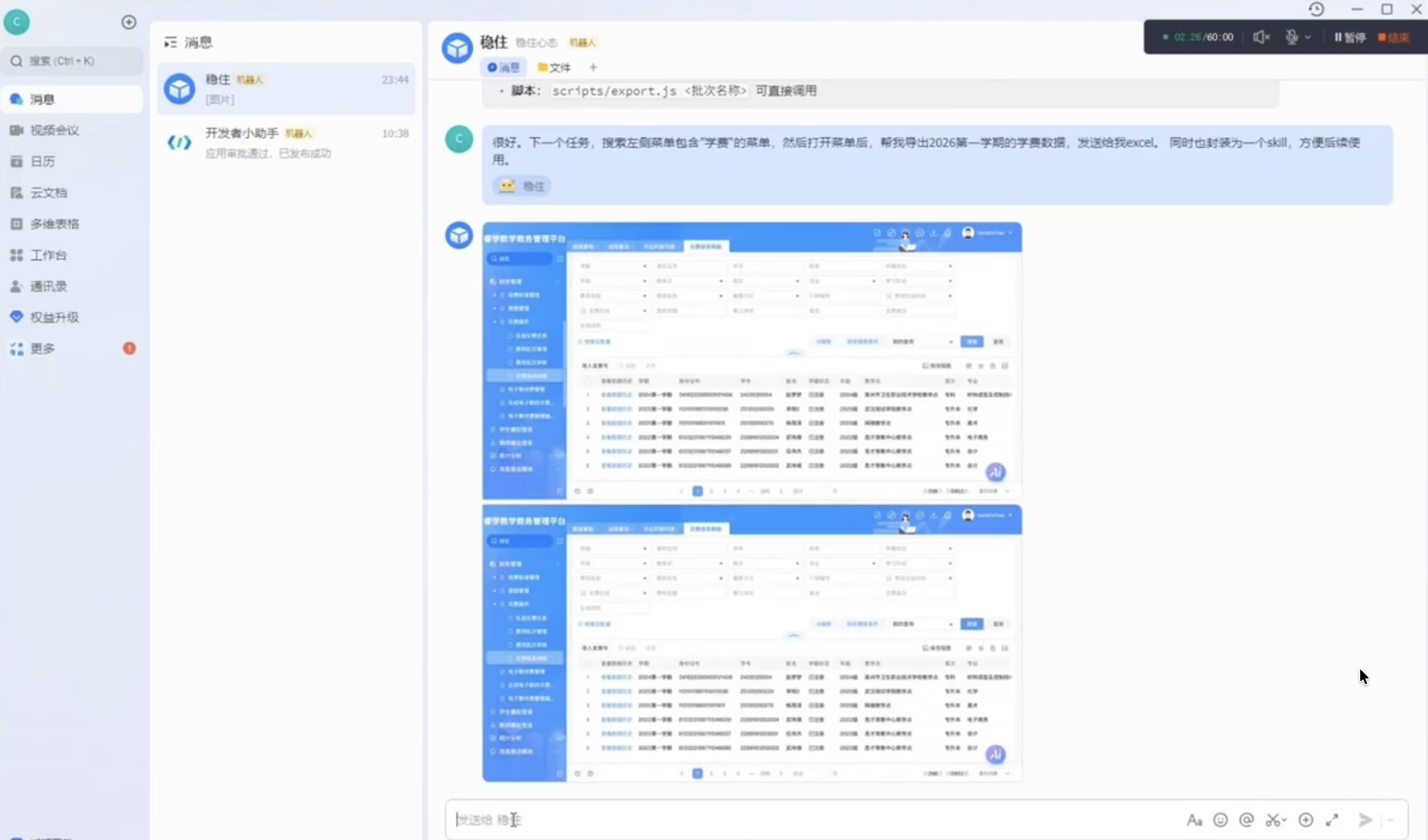The image size is (1428, 840).
Task: Stop recording with 结束 button
Action: (1394, 37)
